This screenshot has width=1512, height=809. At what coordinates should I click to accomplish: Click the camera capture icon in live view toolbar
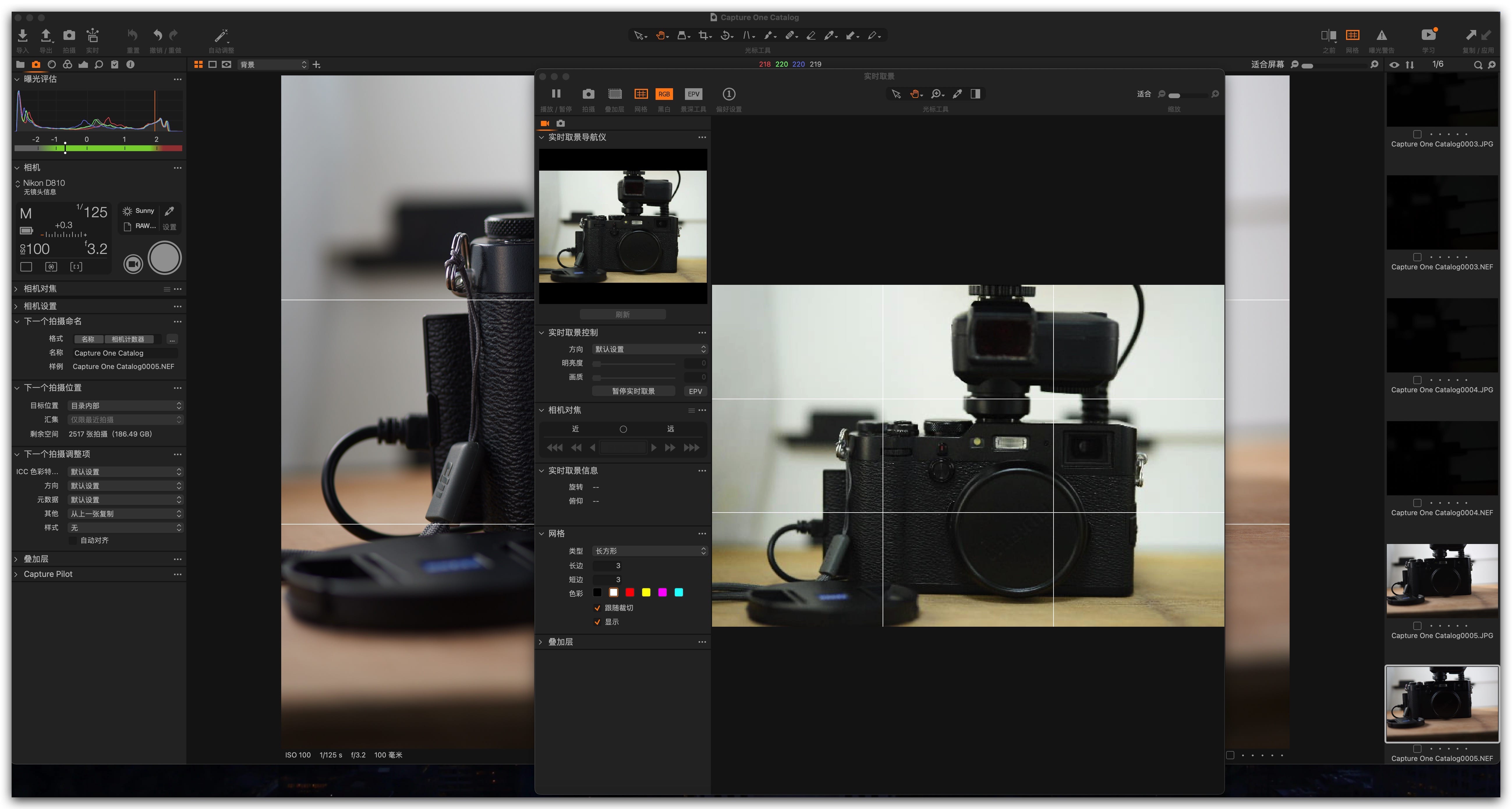(x=588, y=94)
